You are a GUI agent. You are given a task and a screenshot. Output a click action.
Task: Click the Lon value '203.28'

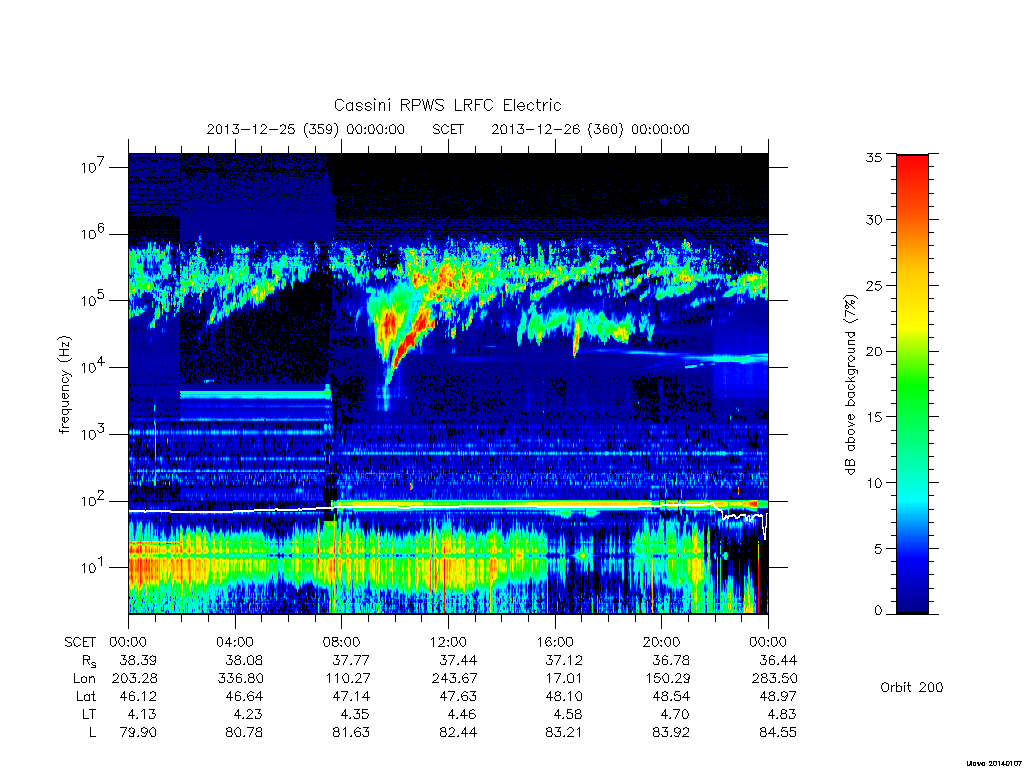point(135,679)
